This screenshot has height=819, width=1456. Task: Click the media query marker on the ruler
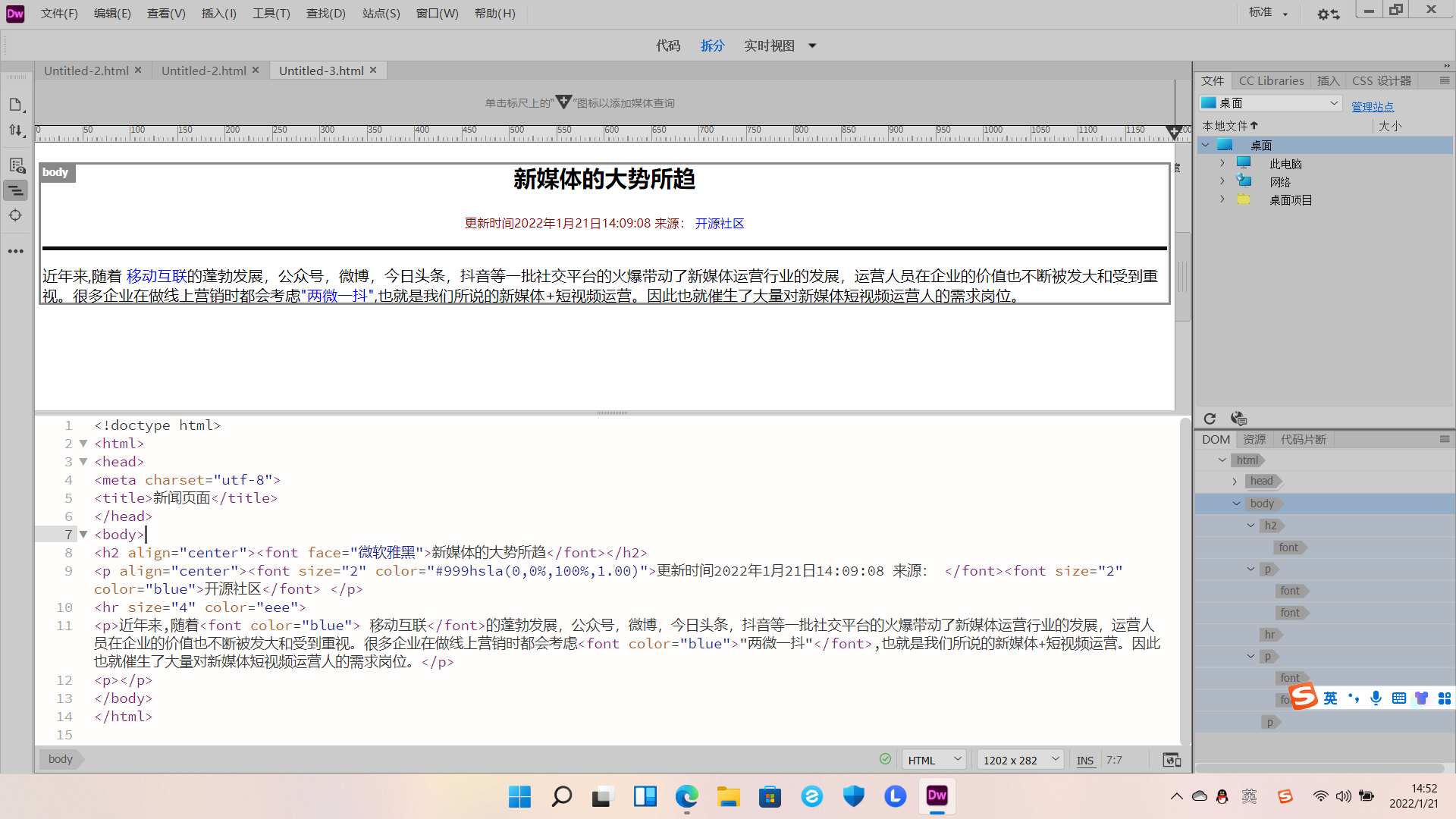click(x=1173, y=133)
